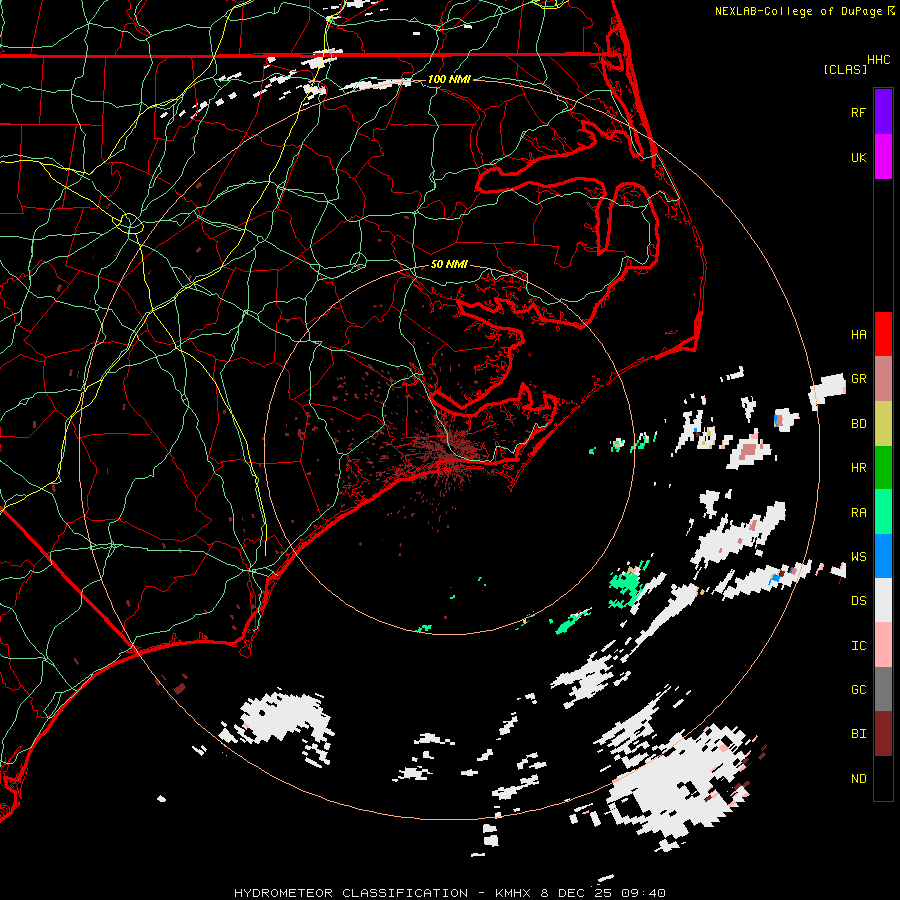Image resolution: width=900 pixels, height=900 pixels.
Task: Click the GC legend label
Action: (859, 689)
